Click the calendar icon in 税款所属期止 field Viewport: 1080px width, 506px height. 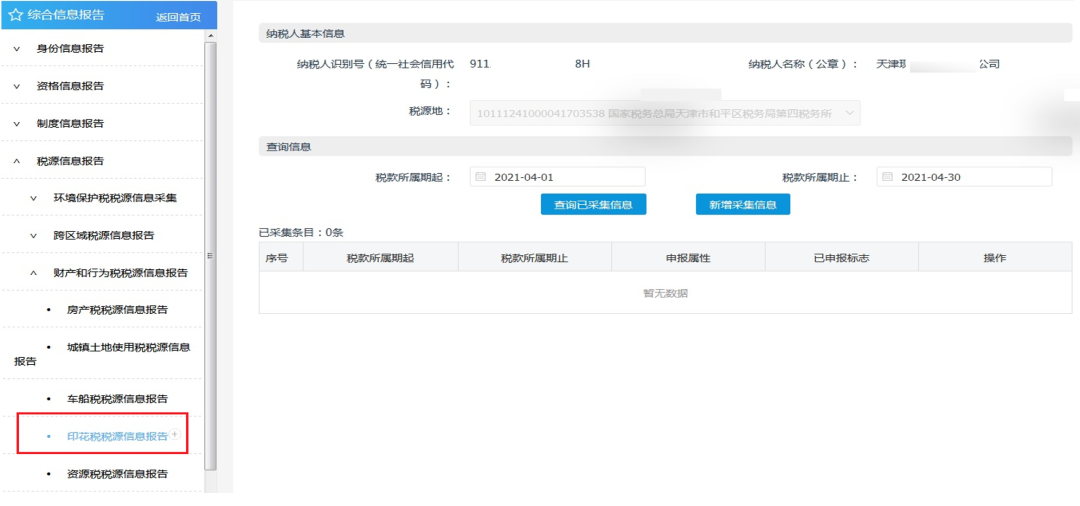click(x=888, y=177)
